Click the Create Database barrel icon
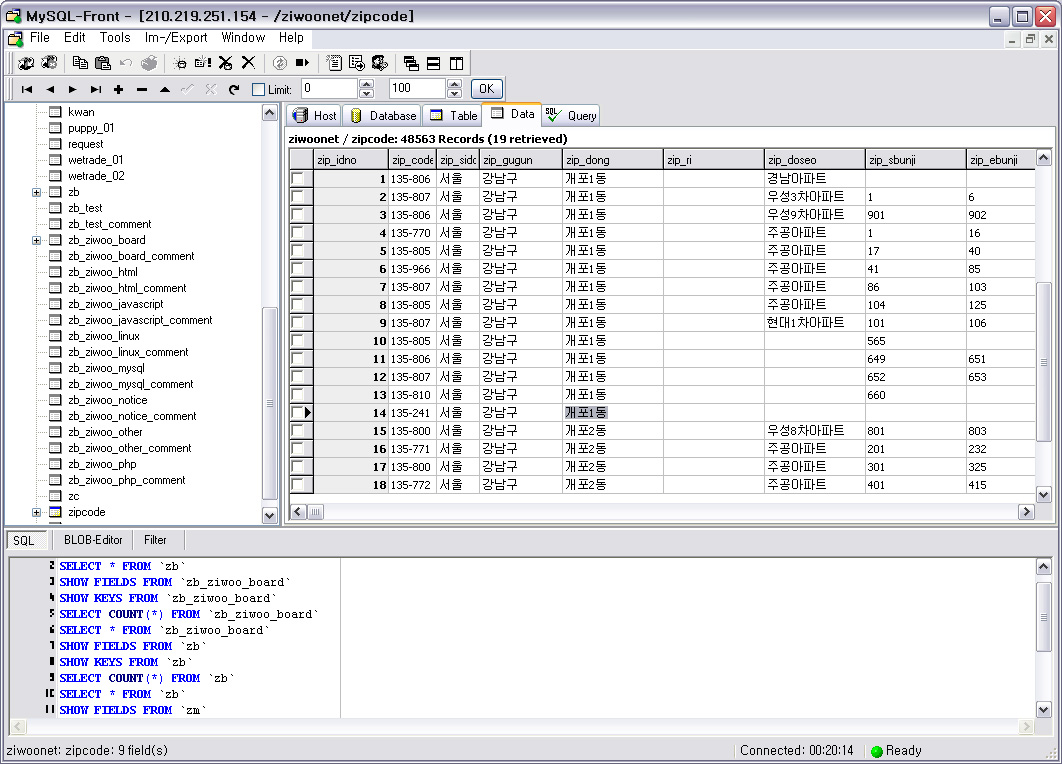The height and width of the screenshot is (764, 1062). click(179, 63)
